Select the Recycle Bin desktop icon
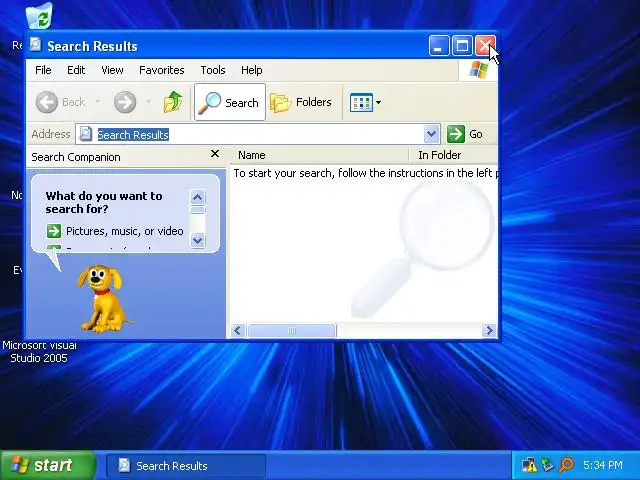Viewport: 640px width, 480px height. pyautogui.click(x=39, y=16)
